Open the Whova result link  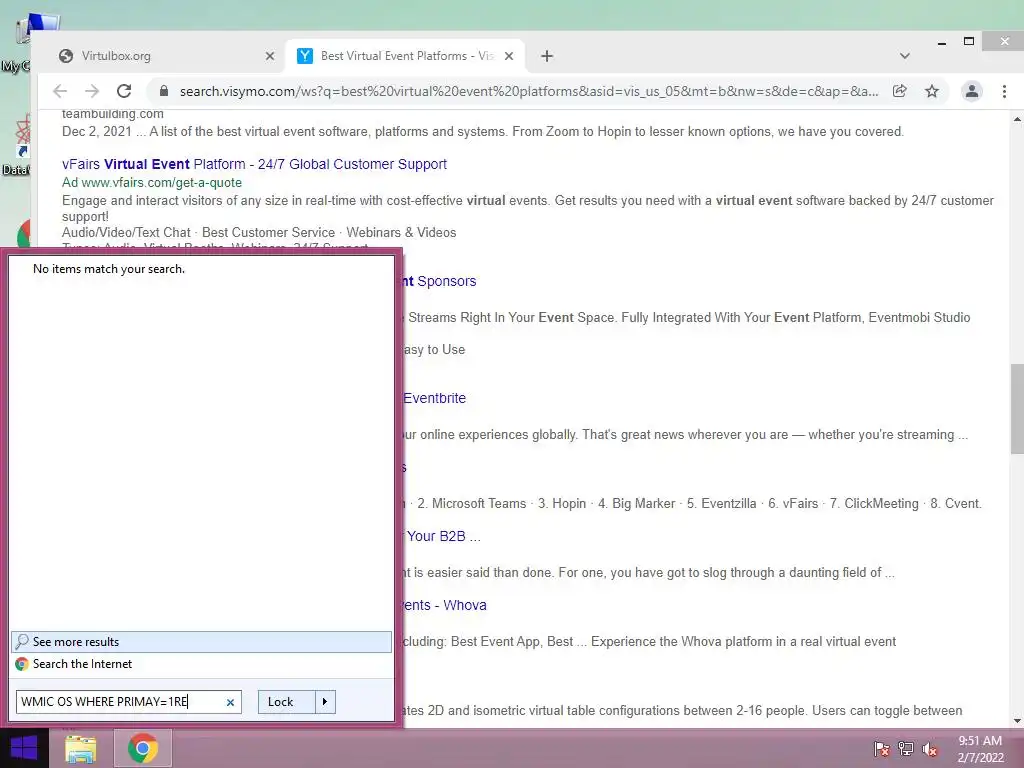pyautogui.click(x=445, y=605)
